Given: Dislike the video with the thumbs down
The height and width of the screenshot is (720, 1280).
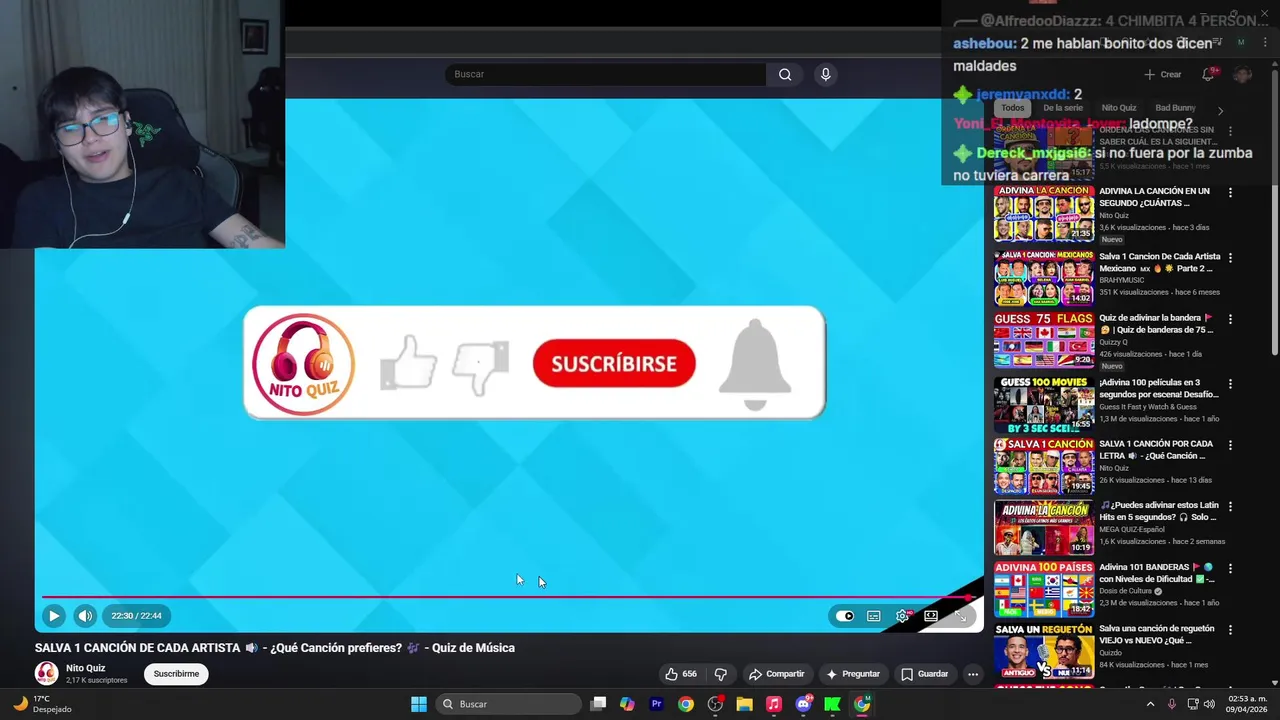Looking at the screenshot, I should pos(720,674).
